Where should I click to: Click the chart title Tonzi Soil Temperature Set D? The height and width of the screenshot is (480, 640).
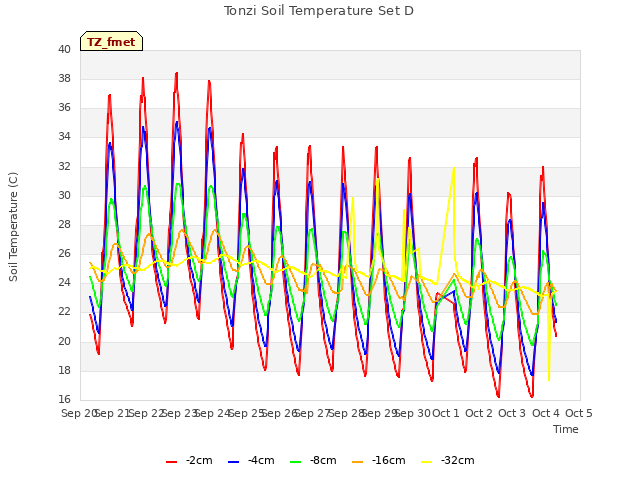point(319,11)
